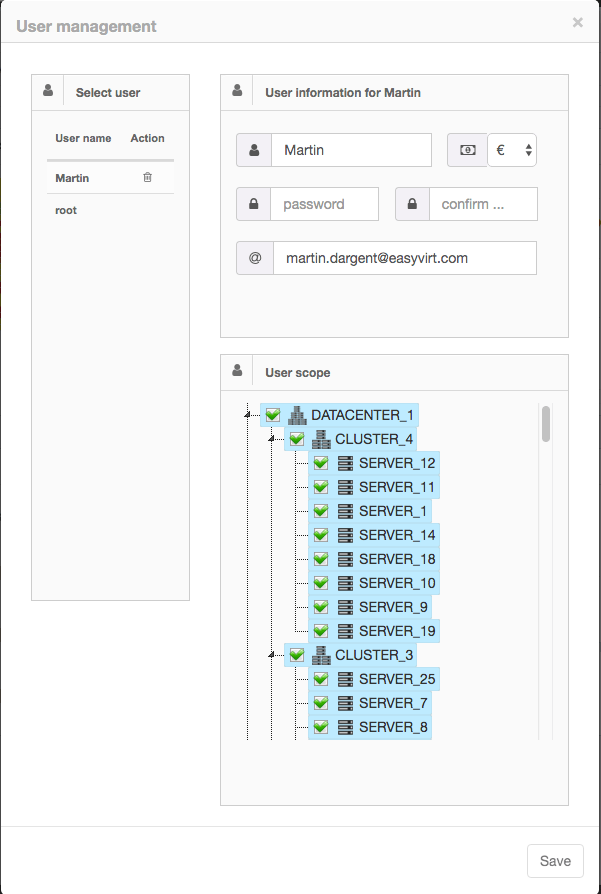
Task: Click the User name column header
Action: click(83, 138)
